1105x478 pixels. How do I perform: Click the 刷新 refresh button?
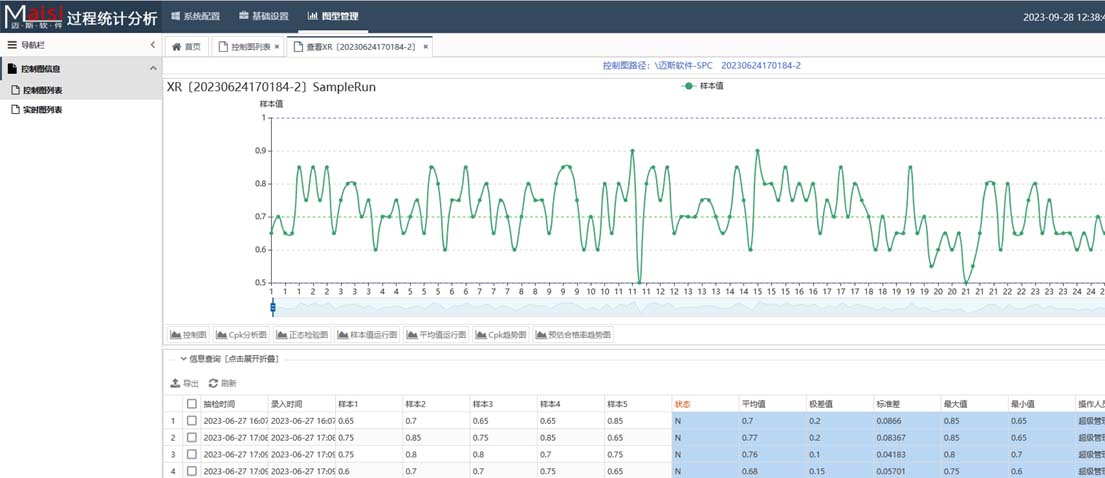point(223,383)
